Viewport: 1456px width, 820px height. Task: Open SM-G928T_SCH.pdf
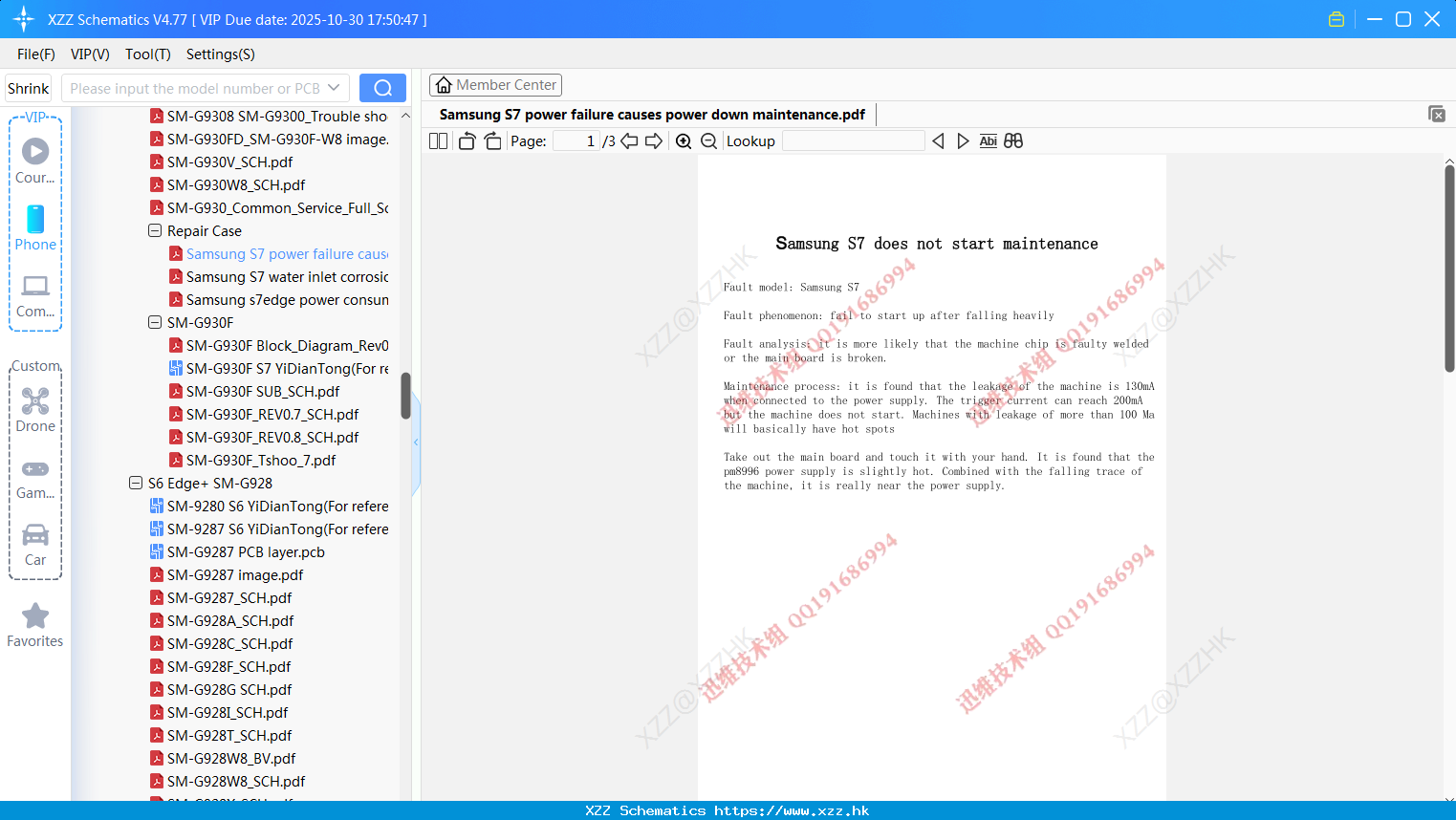tap(221, 735)
